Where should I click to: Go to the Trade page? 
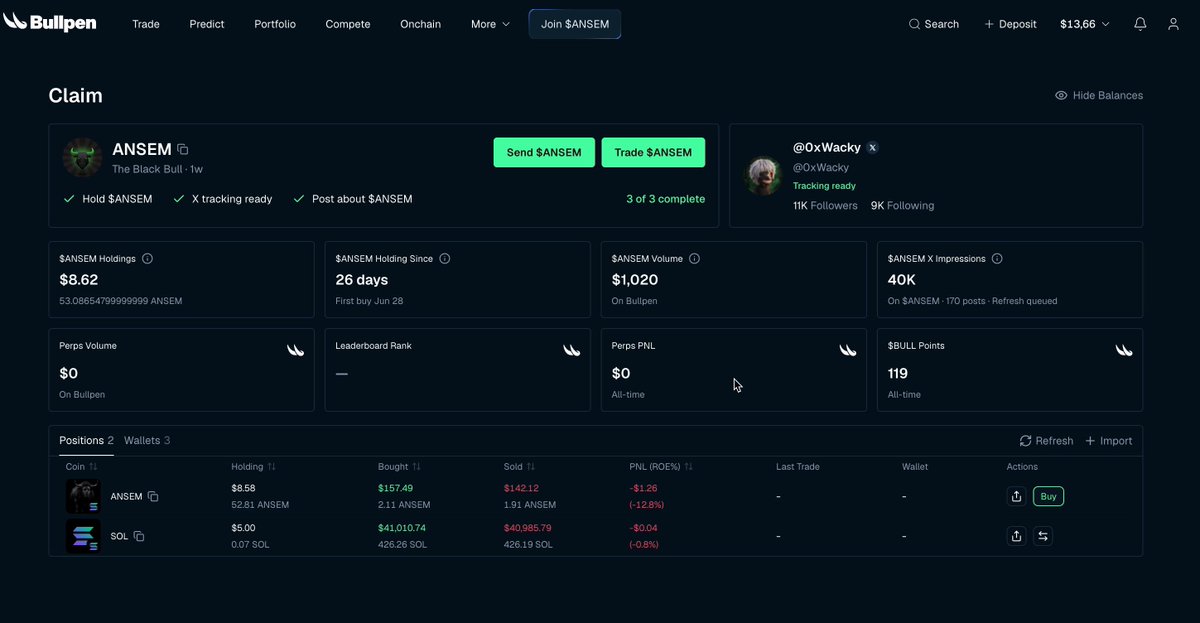146,24
